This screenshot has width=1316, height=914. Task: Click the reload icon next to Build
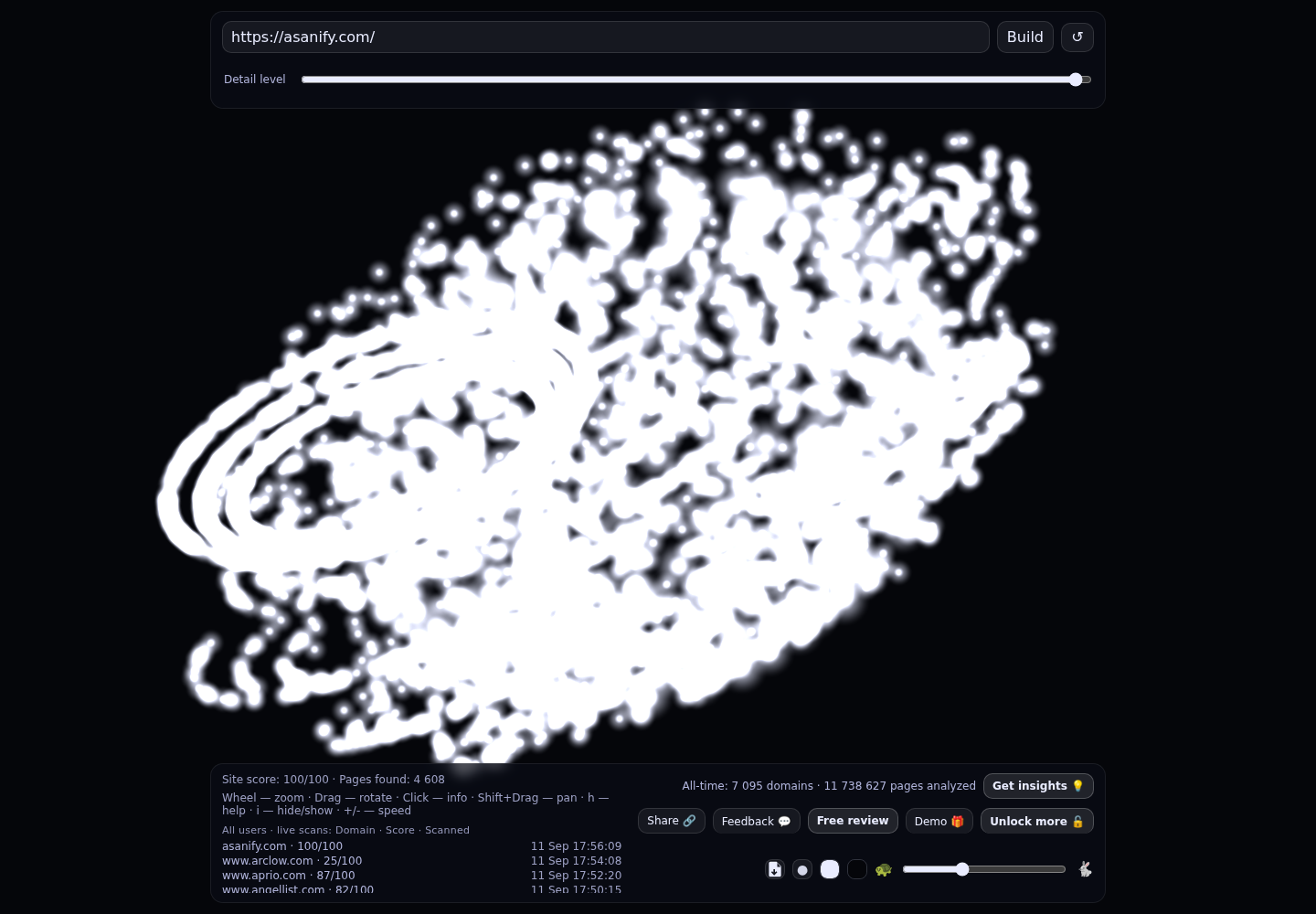pos(1077,37)
